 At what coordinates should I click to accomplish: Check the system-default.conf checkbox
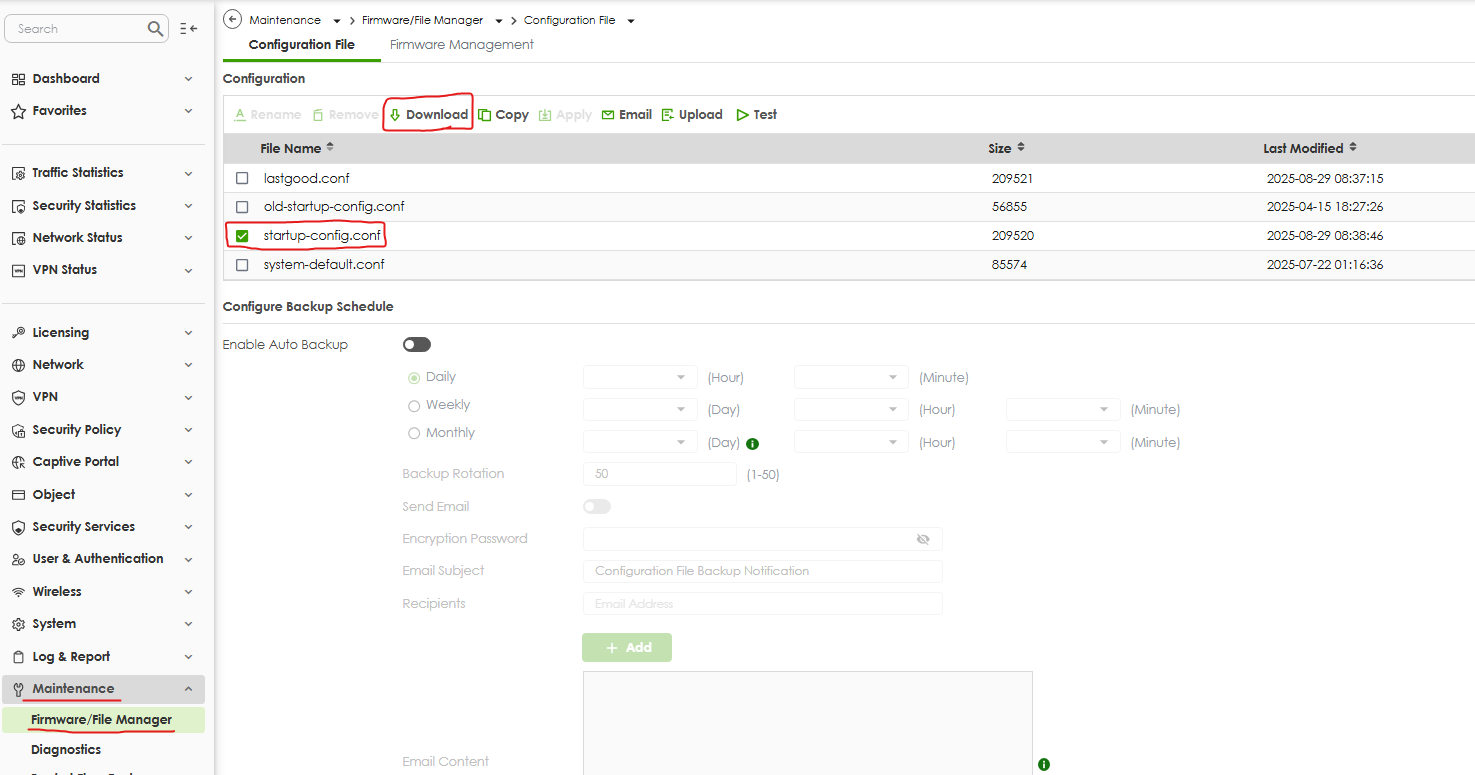242,265
